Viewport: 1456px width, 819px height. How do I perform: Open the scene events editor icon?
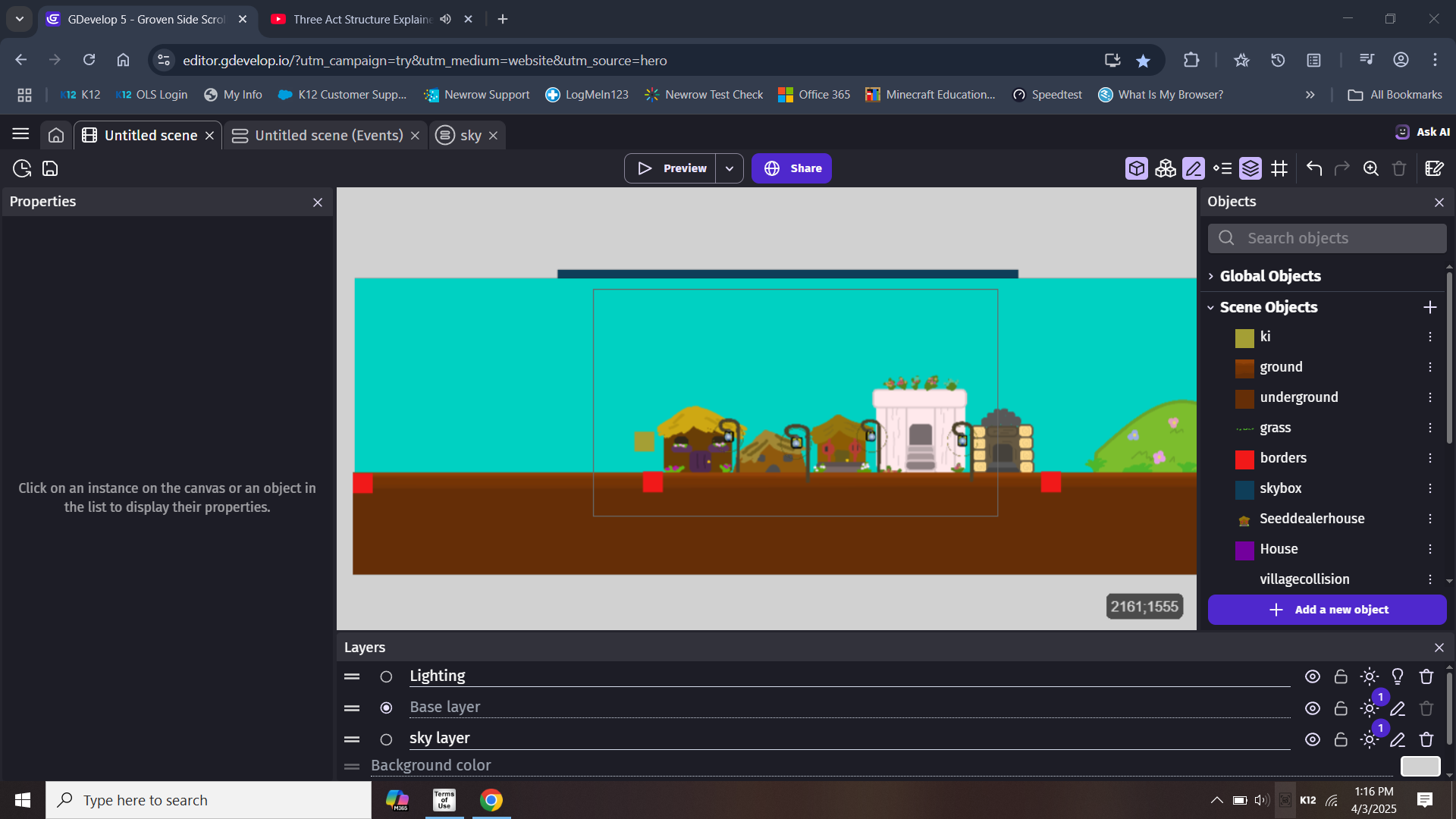point(1434,168)
